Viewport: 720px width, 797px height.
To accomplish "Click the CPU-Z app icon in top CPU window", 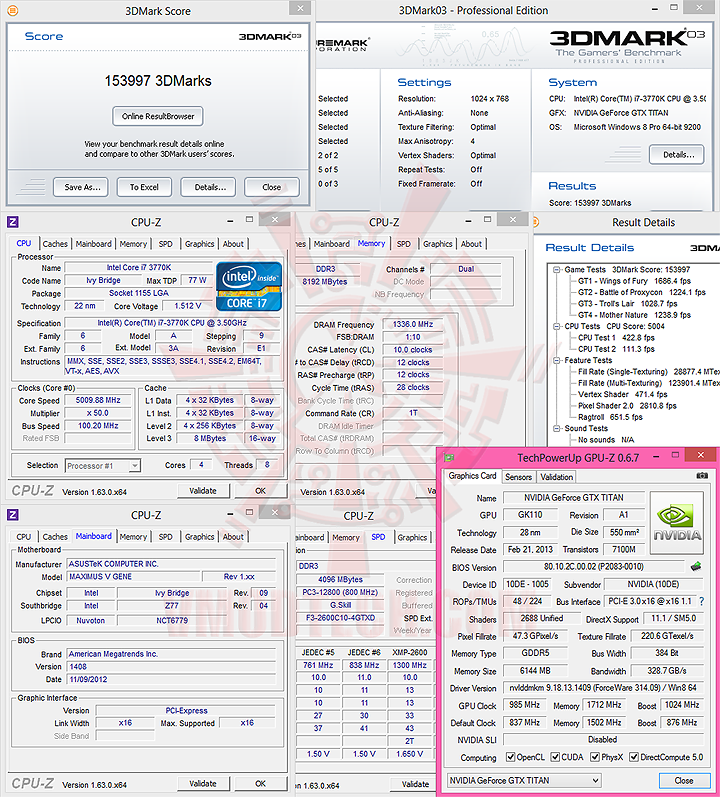I will (x=13, y=222).
